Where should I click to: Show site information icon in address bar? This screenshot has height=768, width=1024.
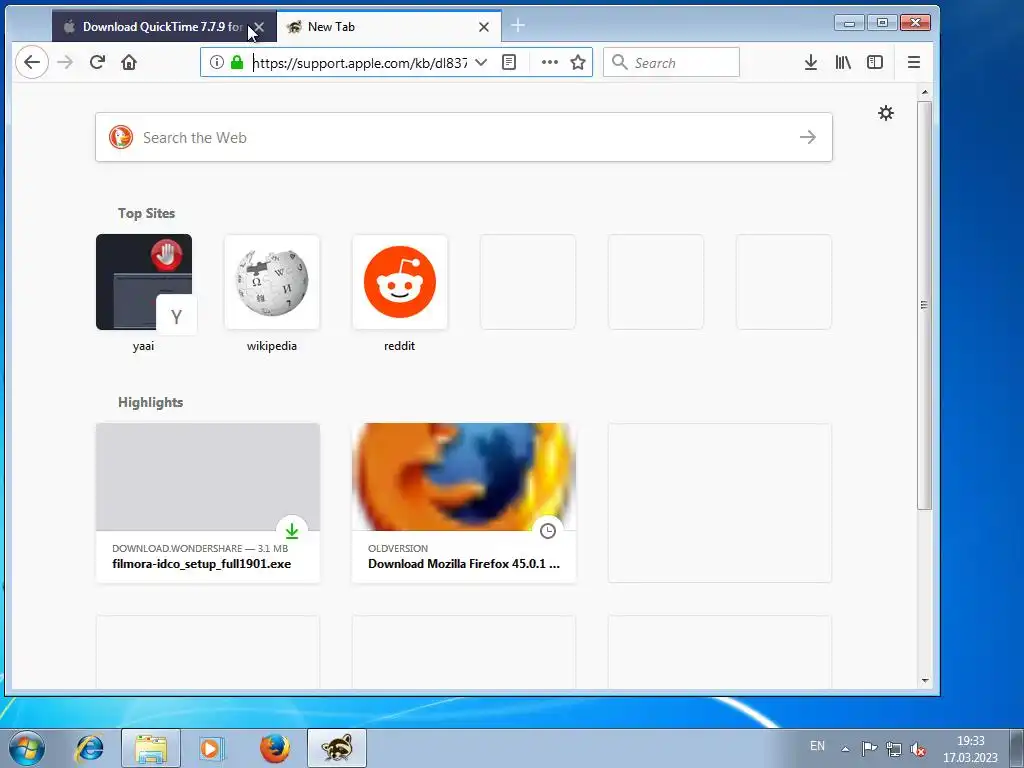(217, 63)
